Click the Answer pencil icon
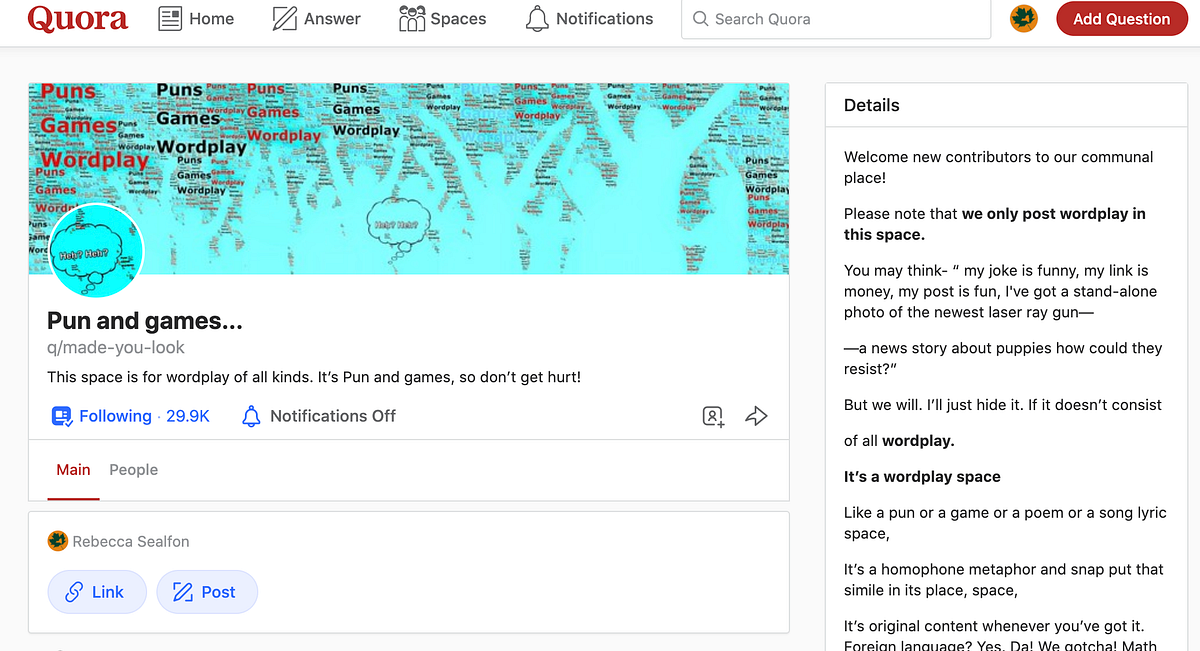Viewport: 1200px width, 651px height. tap(285, 18)
